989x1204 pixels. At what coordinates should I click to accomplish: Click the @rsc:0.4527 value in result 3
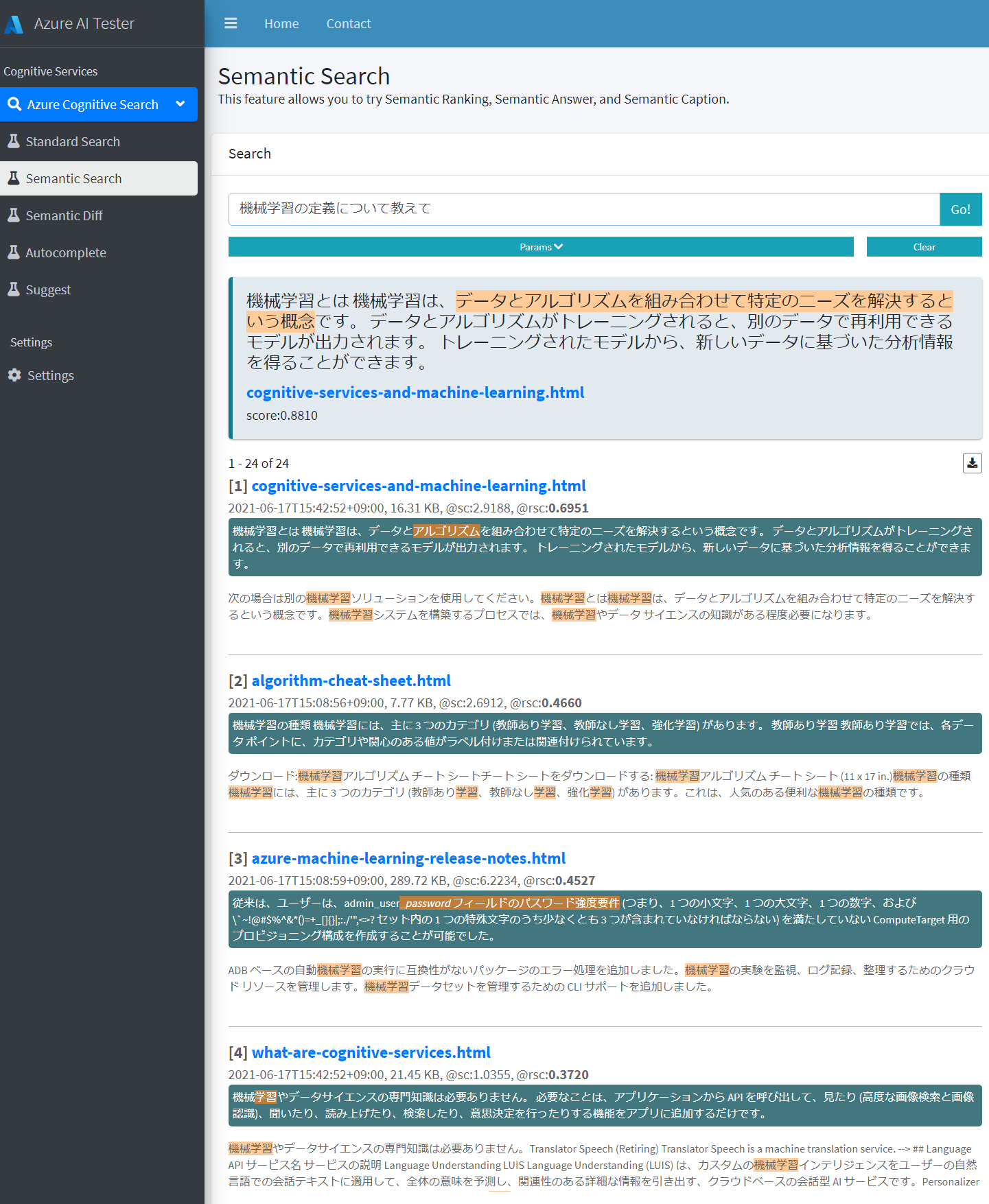(559, 880)
